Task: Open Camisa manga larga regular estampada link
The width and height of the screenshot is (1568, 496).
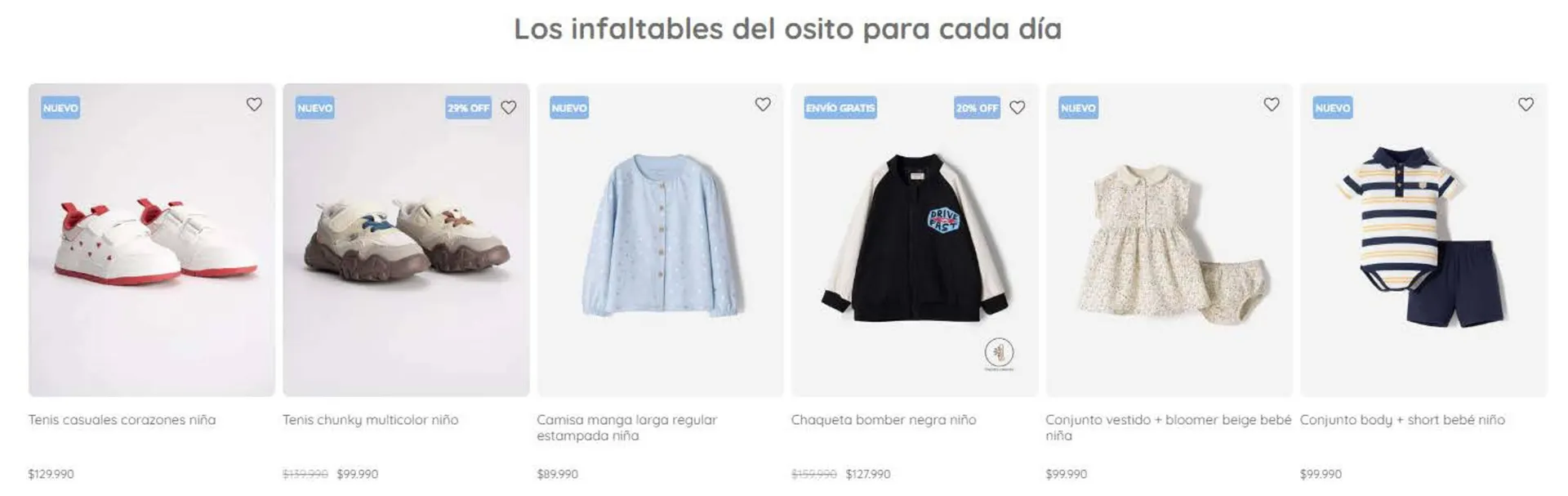Action: 627,427
